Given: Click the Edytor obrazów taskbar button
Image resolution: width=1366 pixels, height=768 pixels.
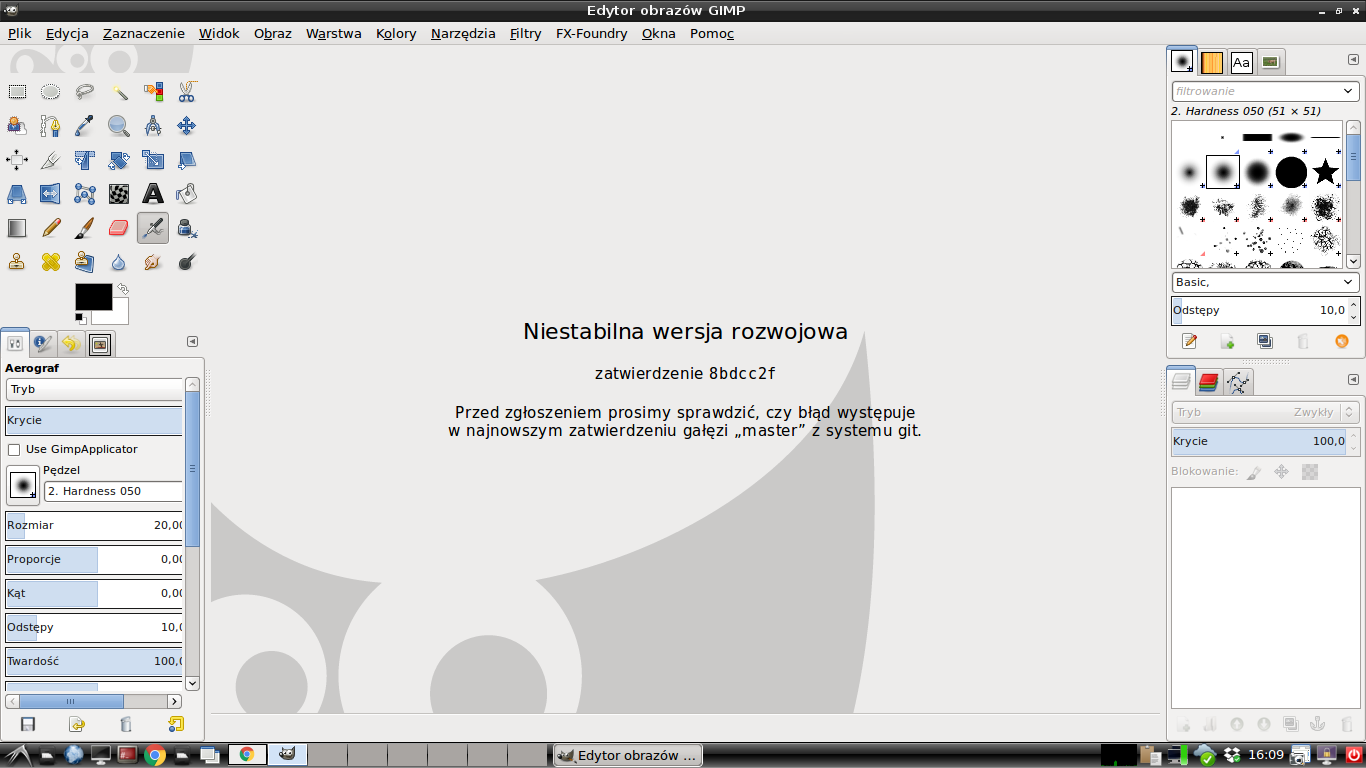Looking at the screenshot, I should coord(628,755).
